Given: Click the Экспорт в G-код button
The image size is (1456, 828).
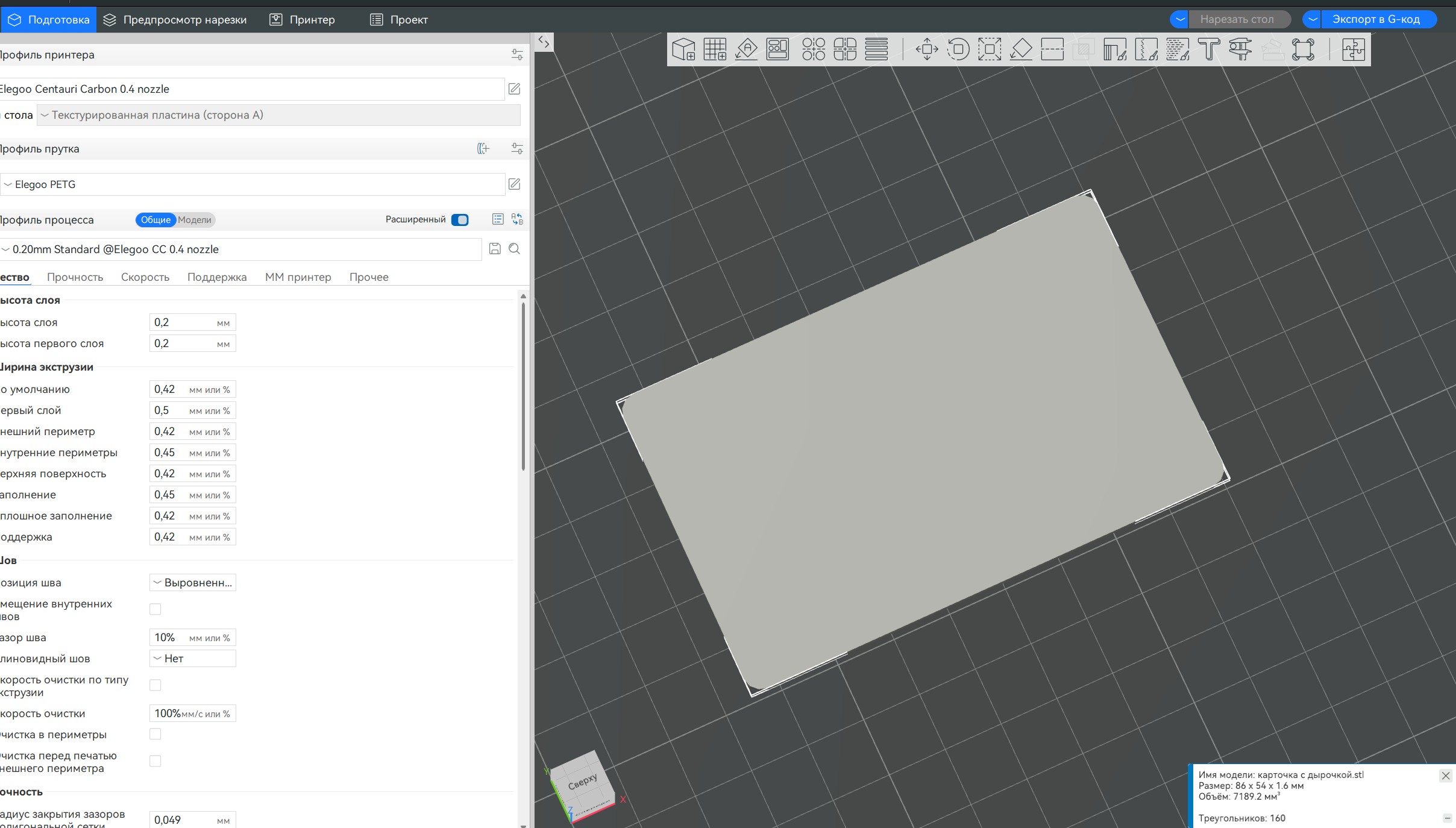Looking at the screenshot, I should (1376, 19).
